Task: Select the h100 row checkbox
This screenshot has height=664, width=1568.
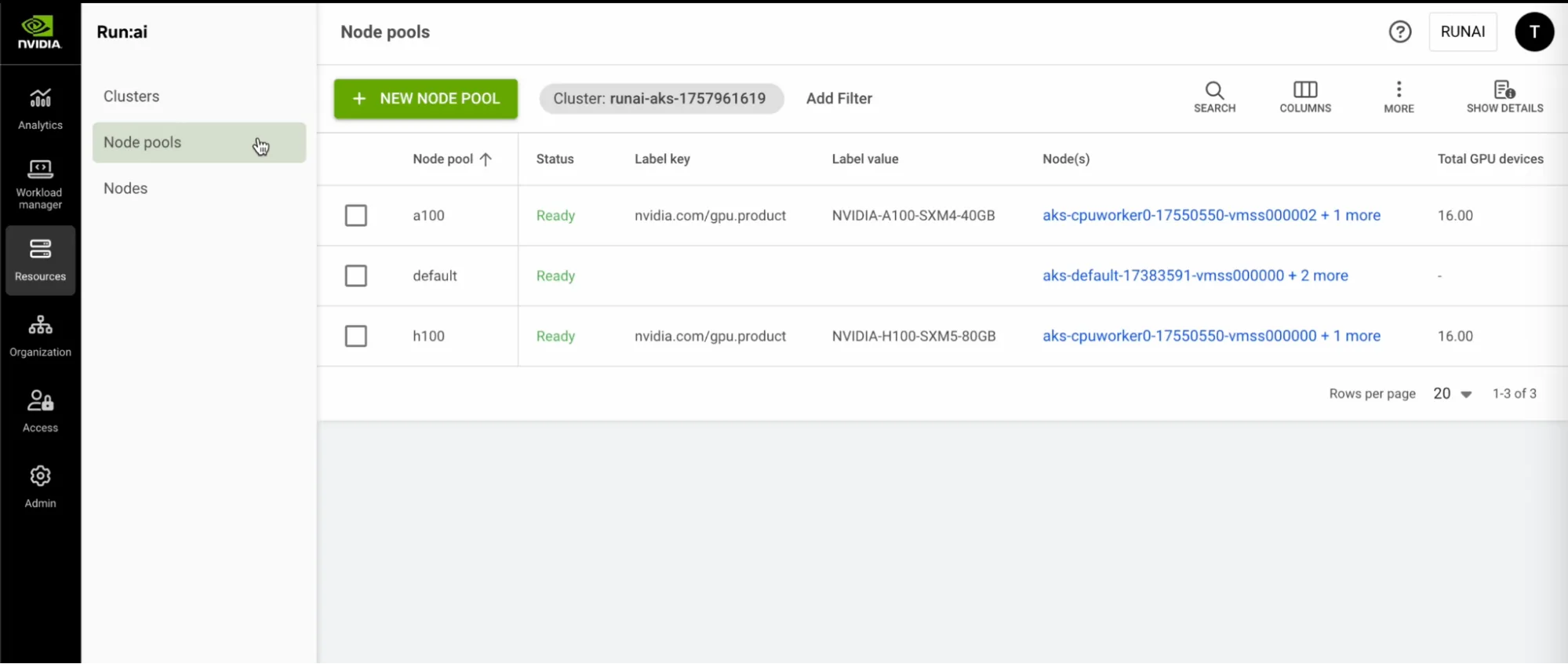Action: pyautogui.click(x=356, y=337)
